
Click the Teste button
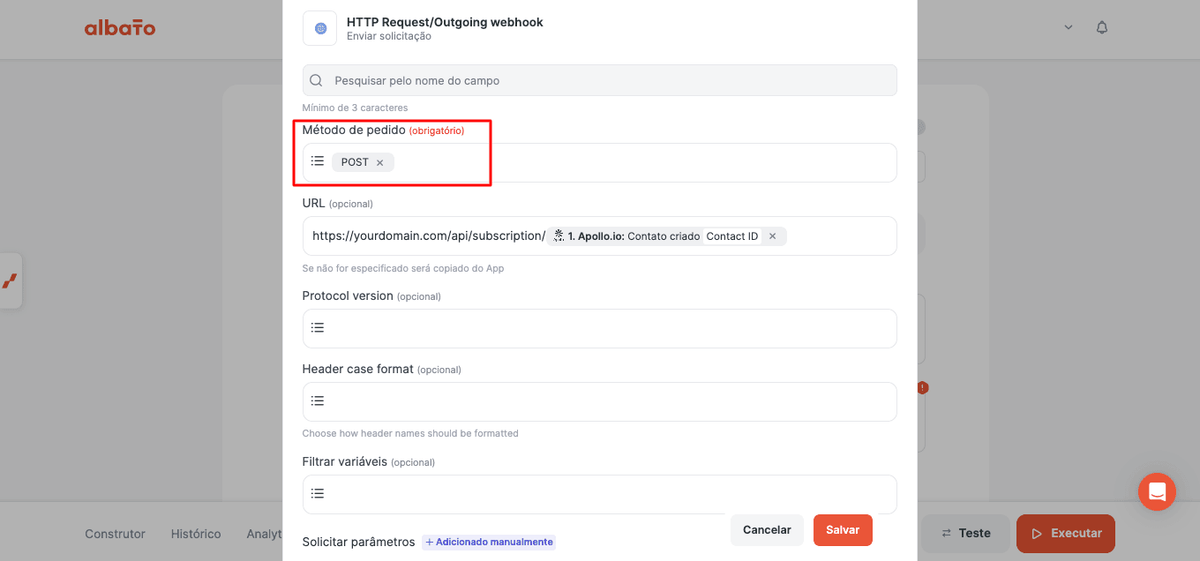point(966,533)
